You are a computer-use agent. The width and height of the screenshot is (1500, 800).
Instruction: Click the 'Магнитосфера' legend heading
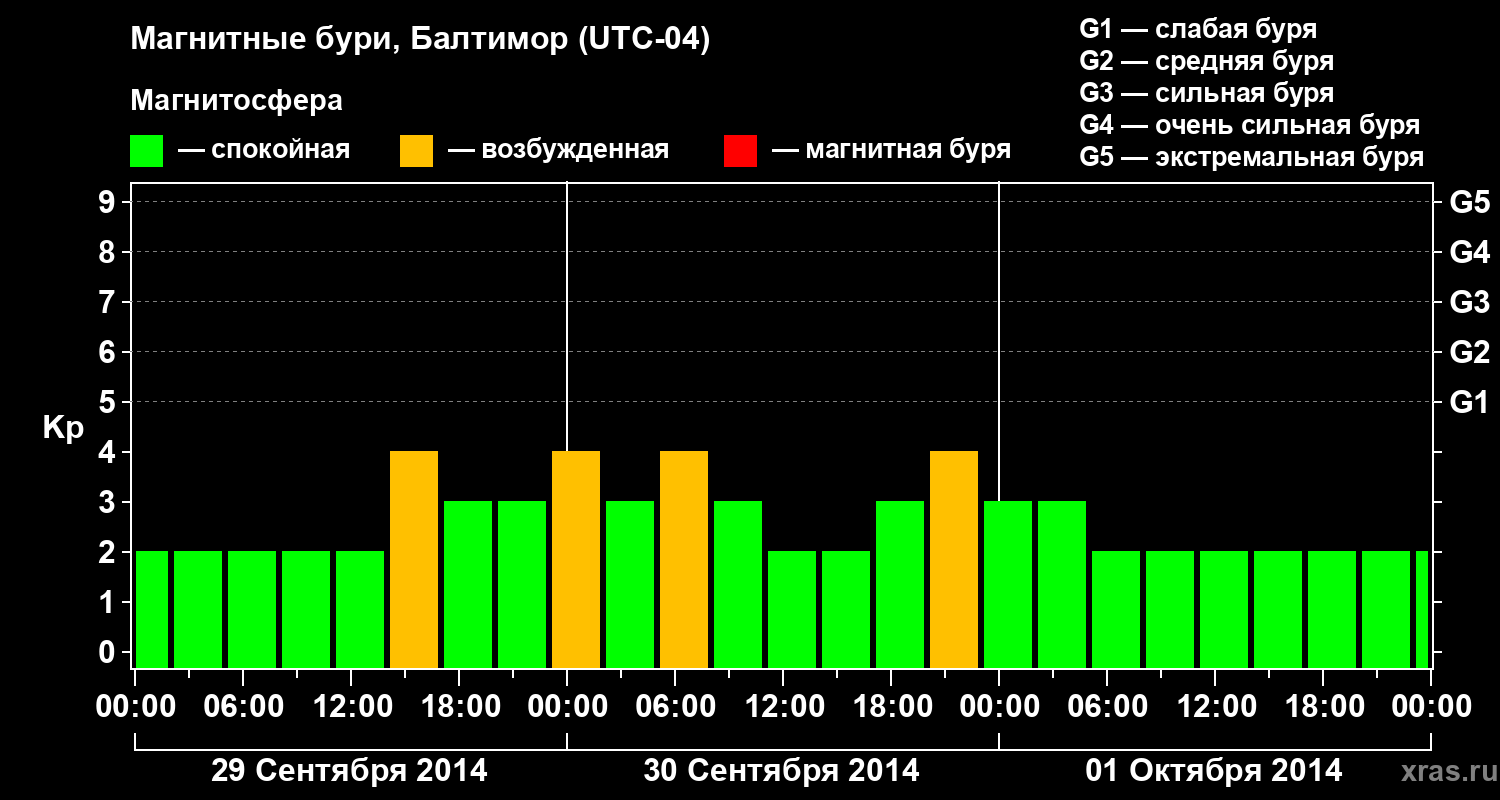[x=236, y=101]
